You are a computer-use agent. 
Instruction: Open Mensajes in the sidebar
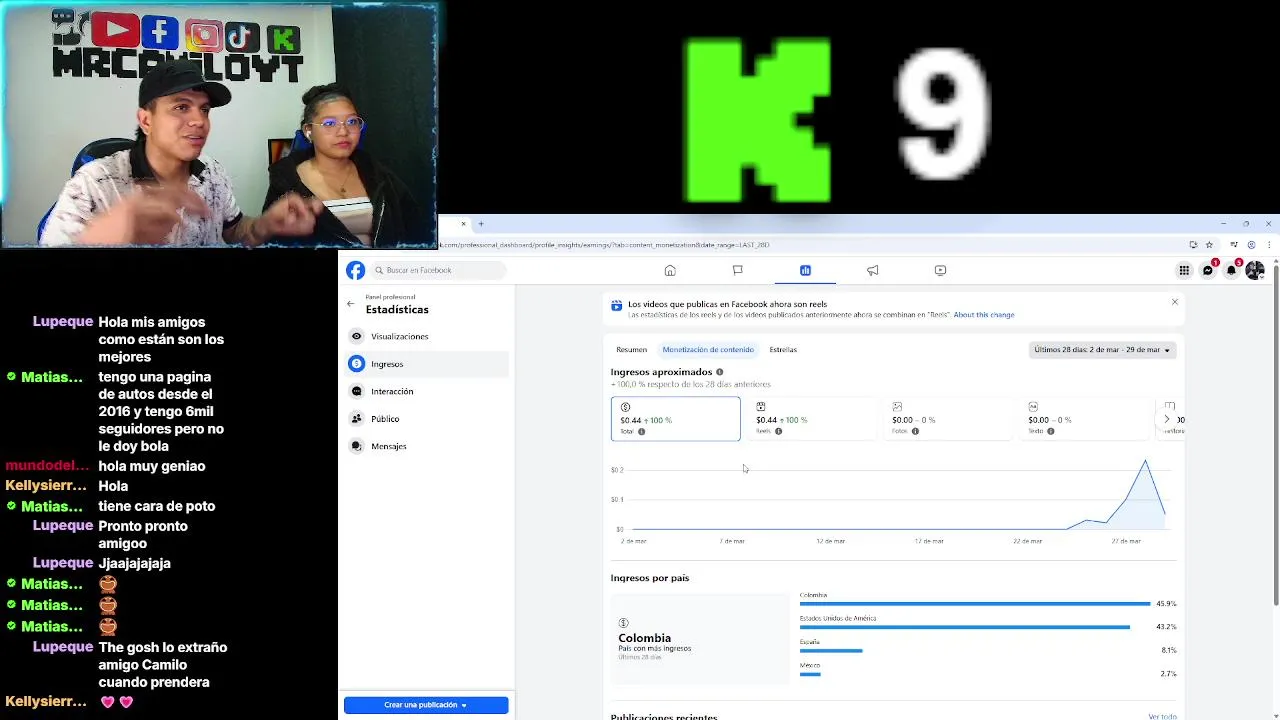(428, 446)
